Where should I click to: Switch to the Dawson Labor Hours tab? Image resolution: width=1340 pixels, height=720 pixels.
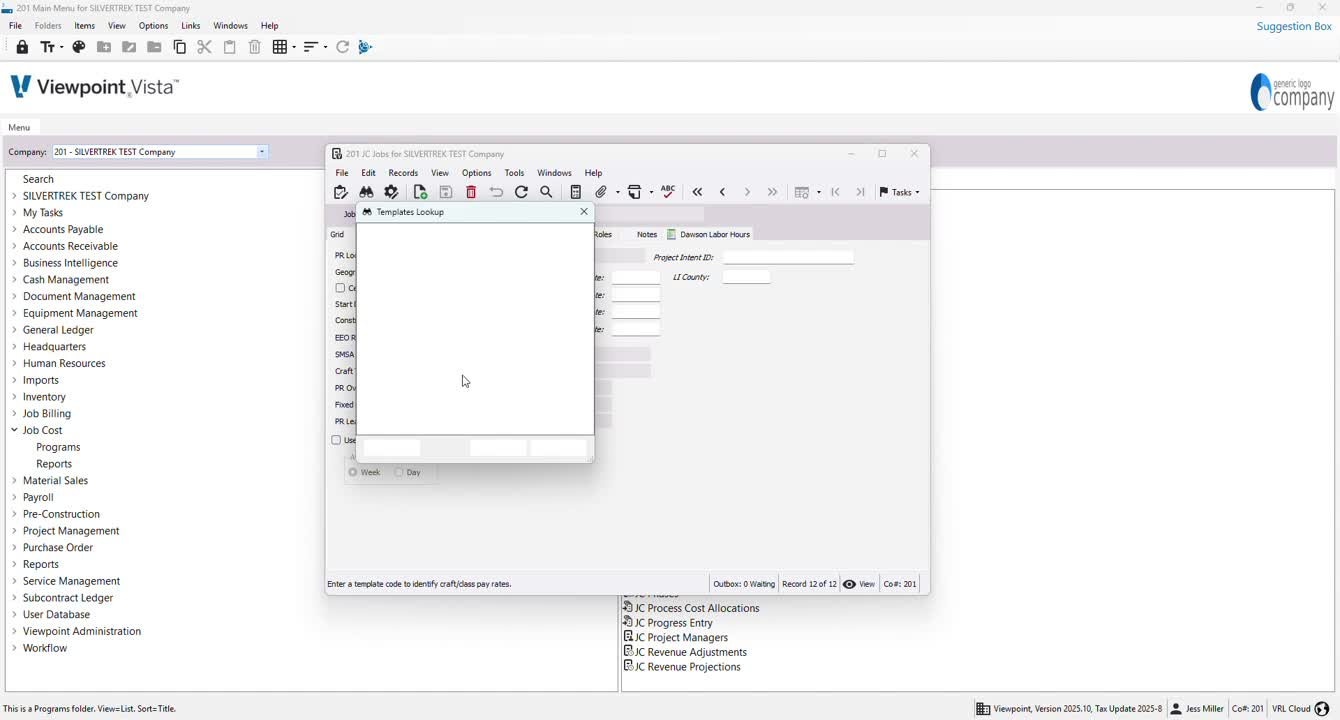[708, 234]
